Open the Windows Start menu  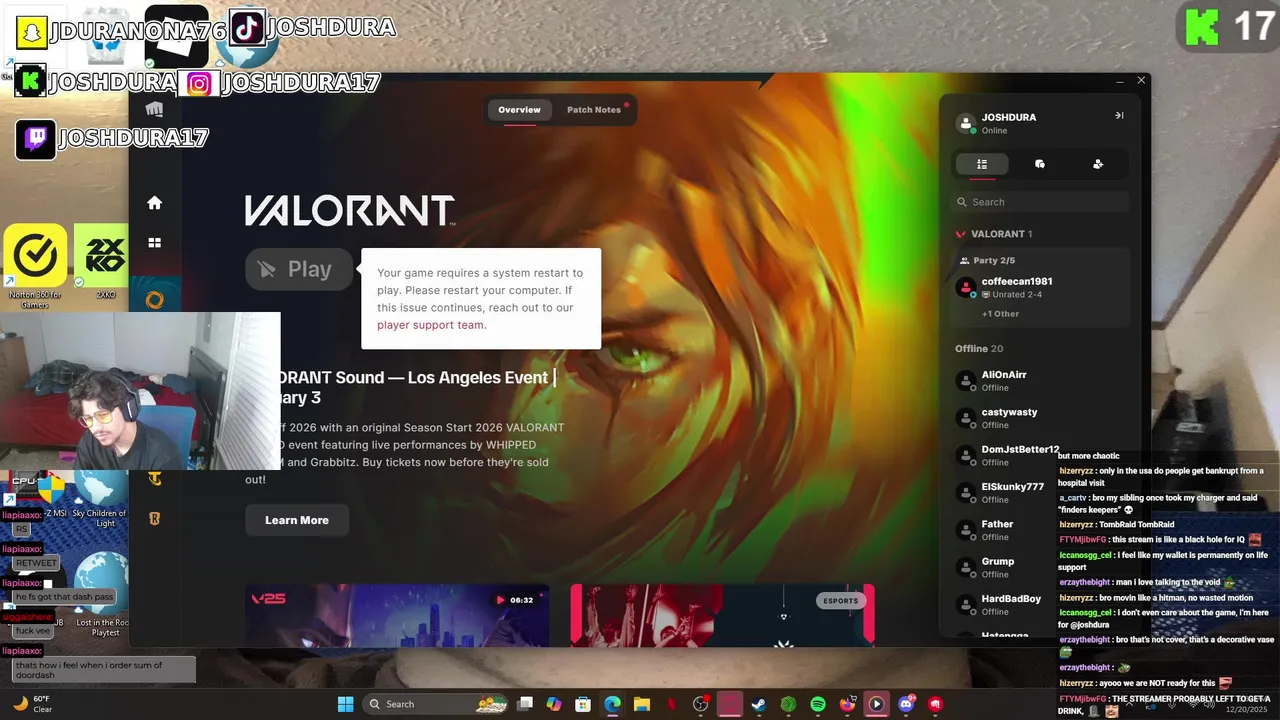click(345, 704)
